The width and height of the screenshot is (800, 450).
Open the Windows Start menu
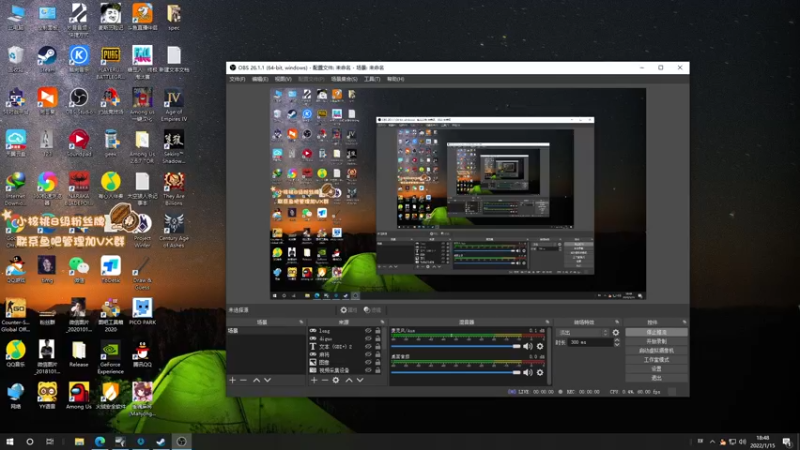coord(10,441)
